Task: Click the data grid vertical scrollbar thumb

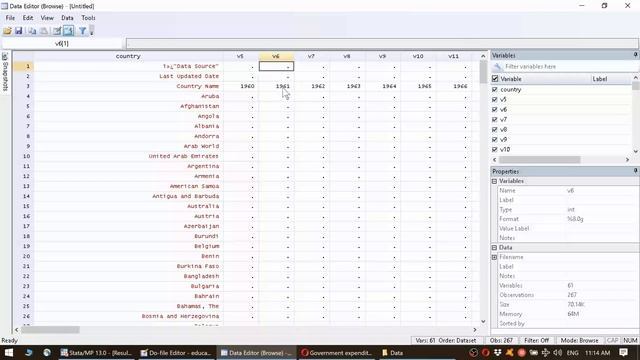Action: point(483,72)
